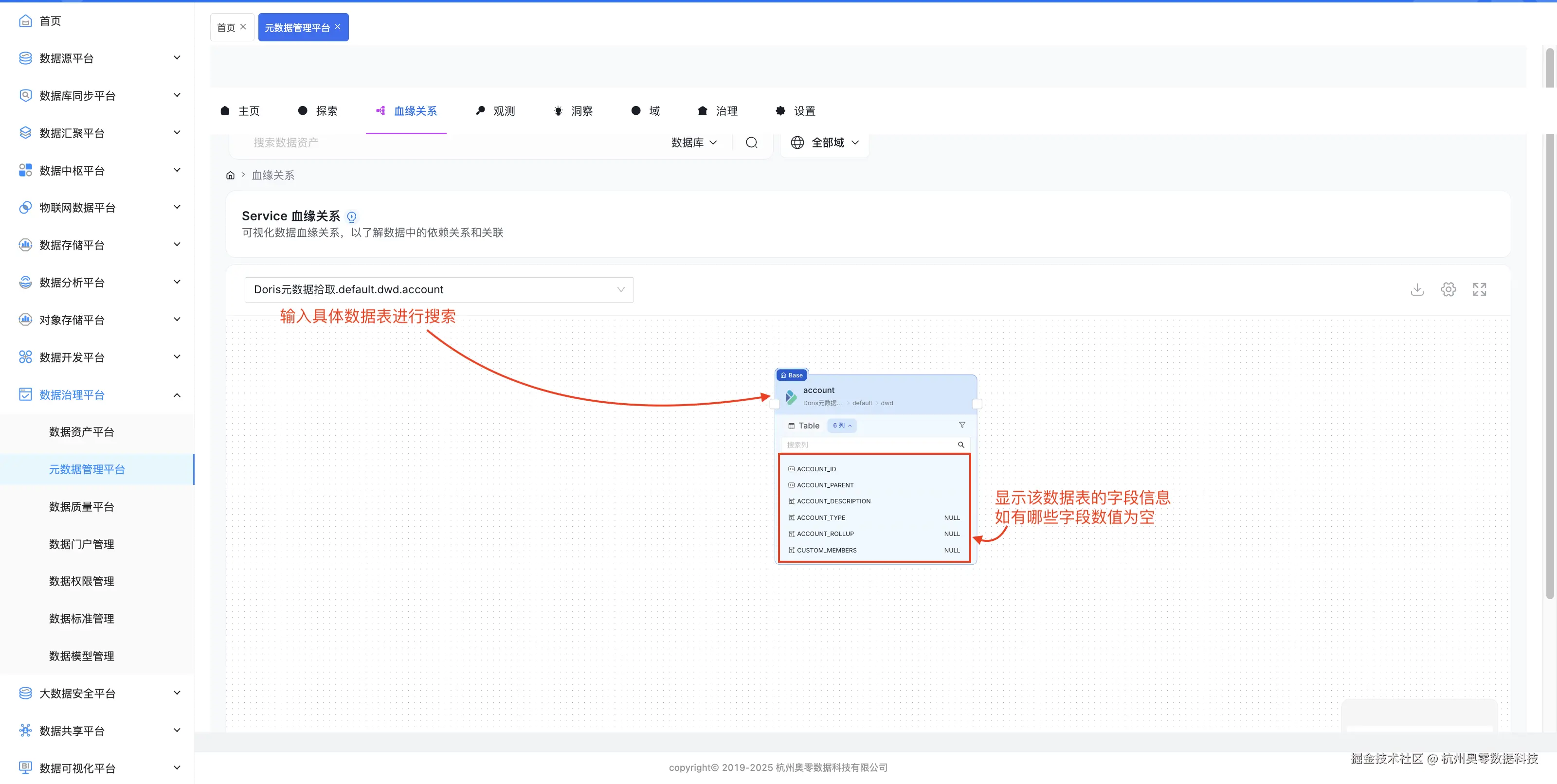Screen dimensions: 1557x784
Task: Open the Doris table selector dropdown
Action: (439, 289)
